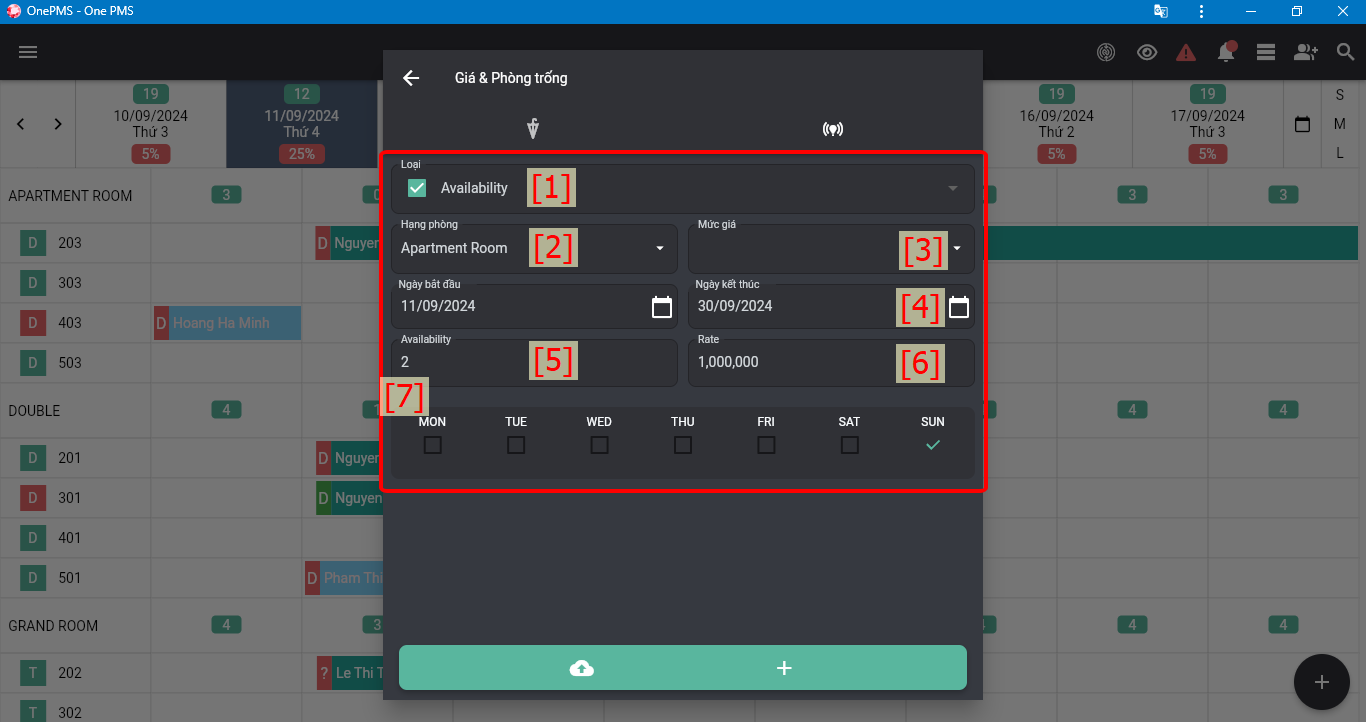Image resolution: width=1366 pixels, height=722 pixels.
Task: Open the radar channel icon in top bar
Action: click(1106, 52)
